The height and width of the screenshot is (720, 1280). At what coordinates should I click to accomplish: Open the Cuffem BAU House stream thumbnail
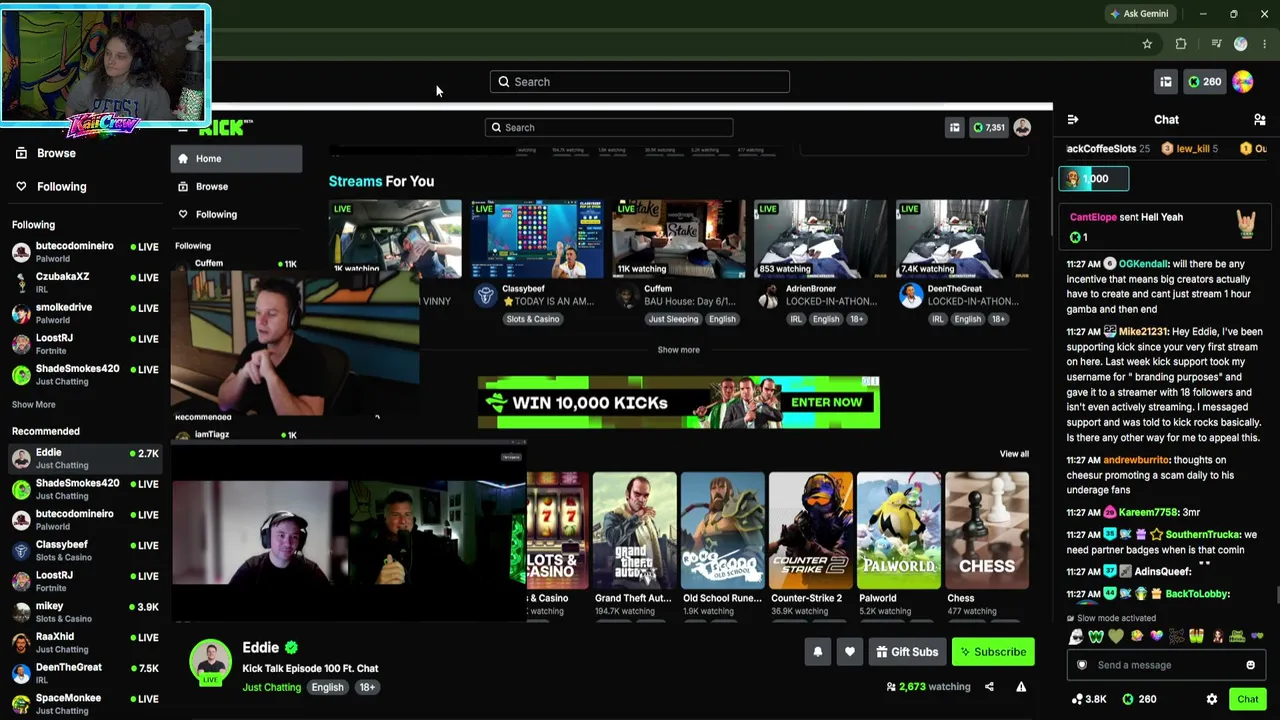point(679,239)
